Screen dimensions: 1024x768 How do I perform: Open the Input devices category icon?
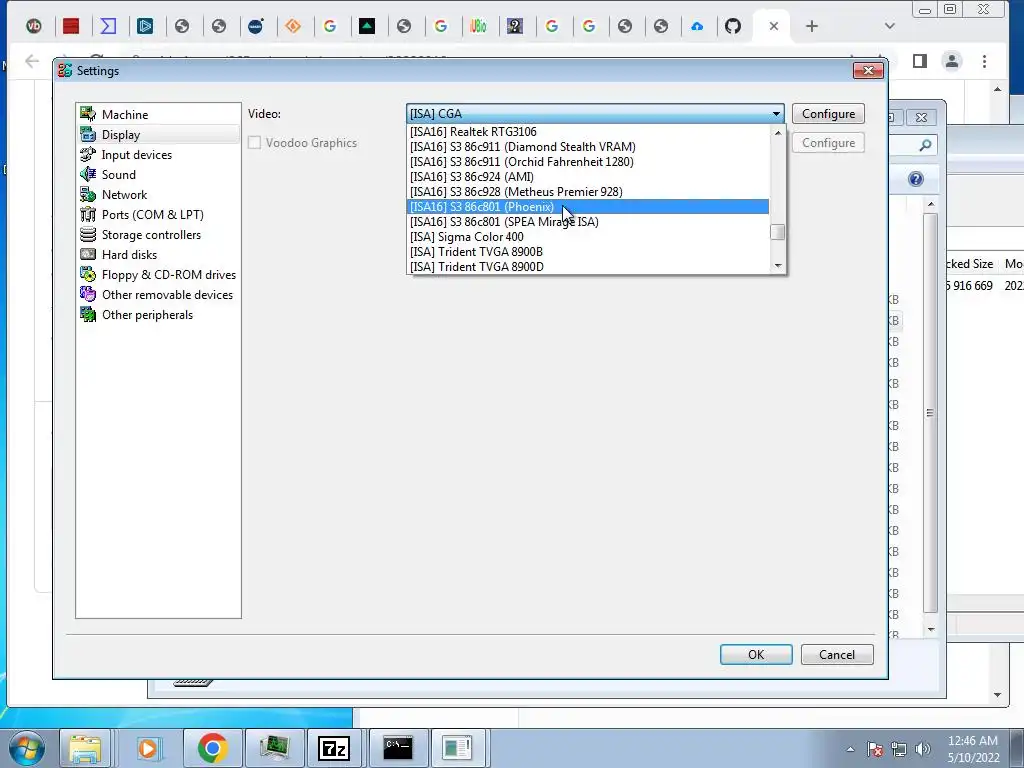(x=88, y=155)
